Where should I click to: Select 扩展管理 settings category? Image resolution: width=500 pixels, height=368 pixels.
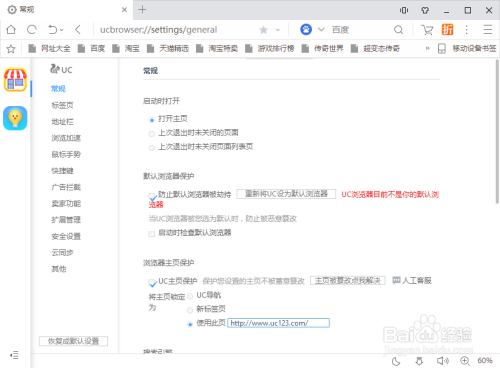(66, 220)
